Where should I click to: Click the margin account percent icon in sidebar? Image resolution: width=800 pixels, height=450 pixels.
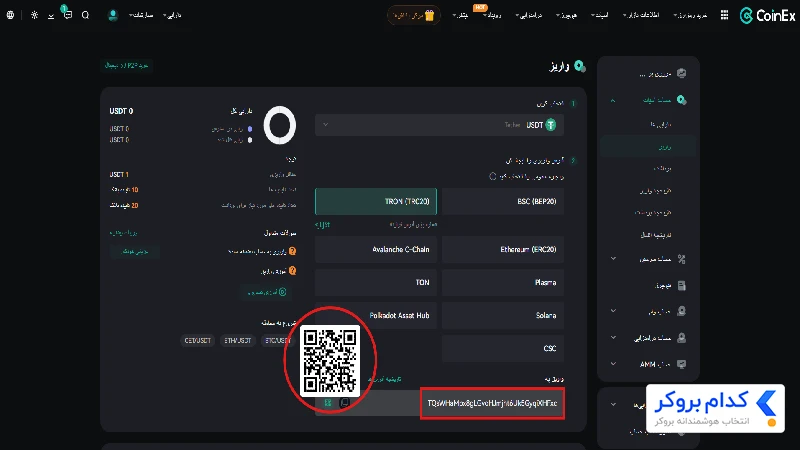[x=681, y=259]
